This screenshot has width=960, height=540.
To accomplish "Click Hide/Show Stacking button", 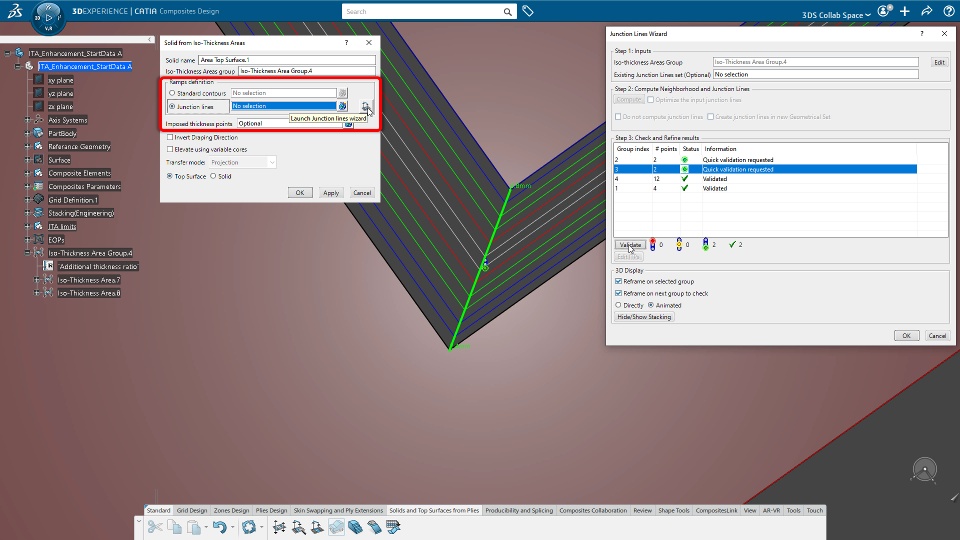I will [x=644, y=317].
